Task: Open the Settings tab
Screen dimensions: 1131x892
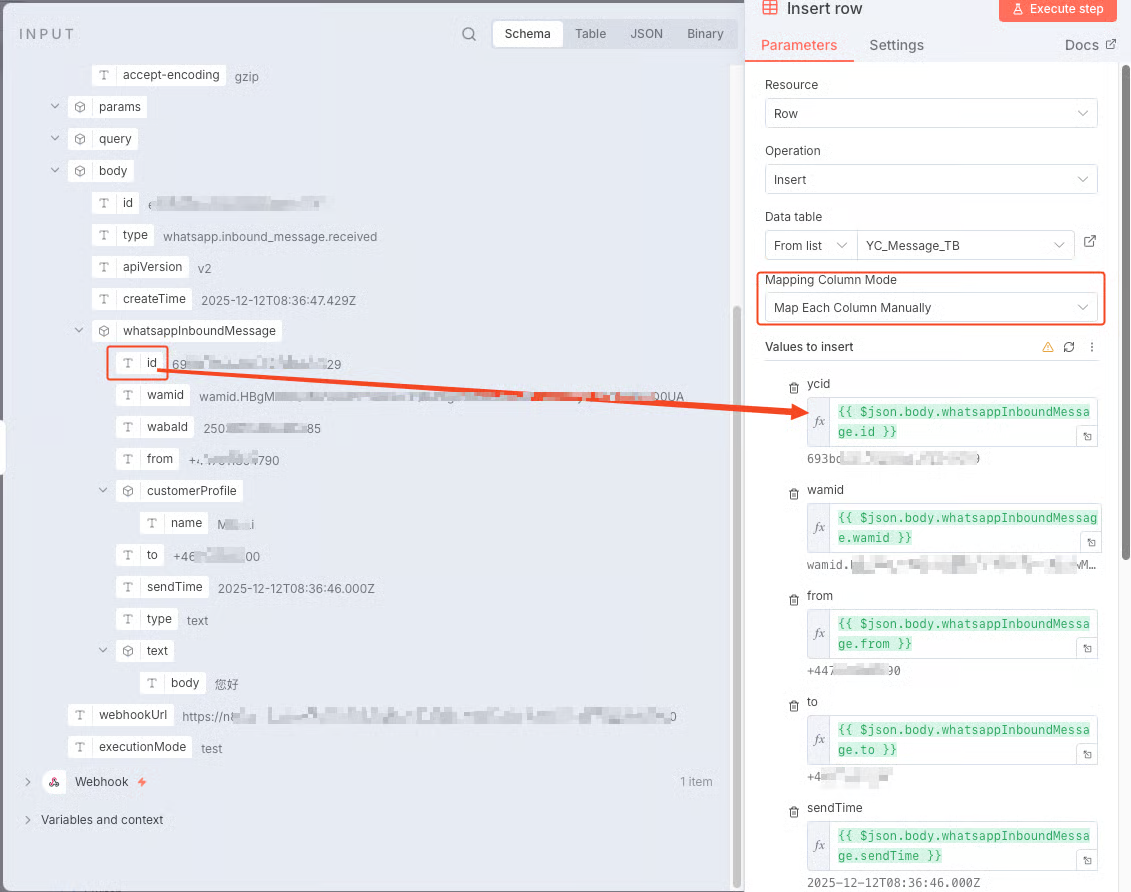Action: pyautogui.click(x=896, y=45)
